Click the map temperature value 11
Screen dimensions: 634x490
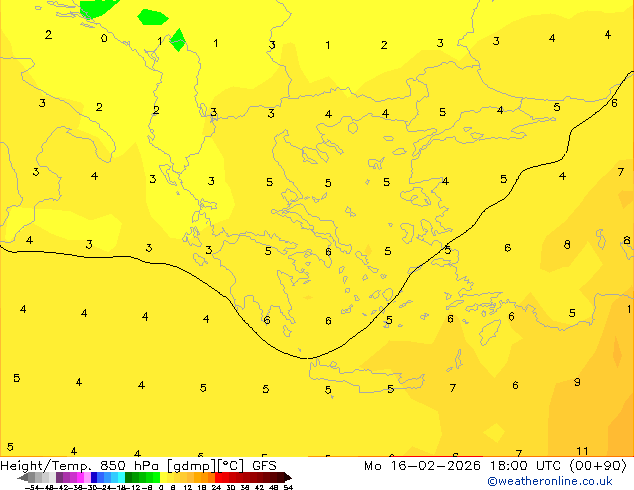point(582,451)
